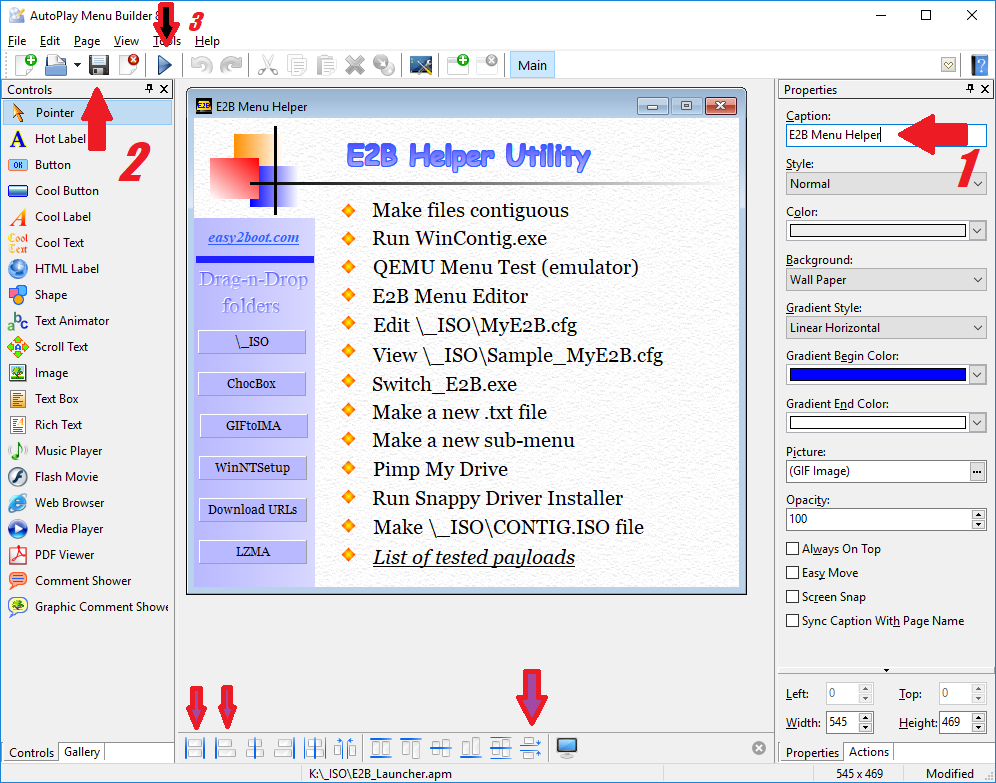This screenshot has width=996, height=783.
Task: Check Sync Caption With Page Name
Action: pos(792,620)
